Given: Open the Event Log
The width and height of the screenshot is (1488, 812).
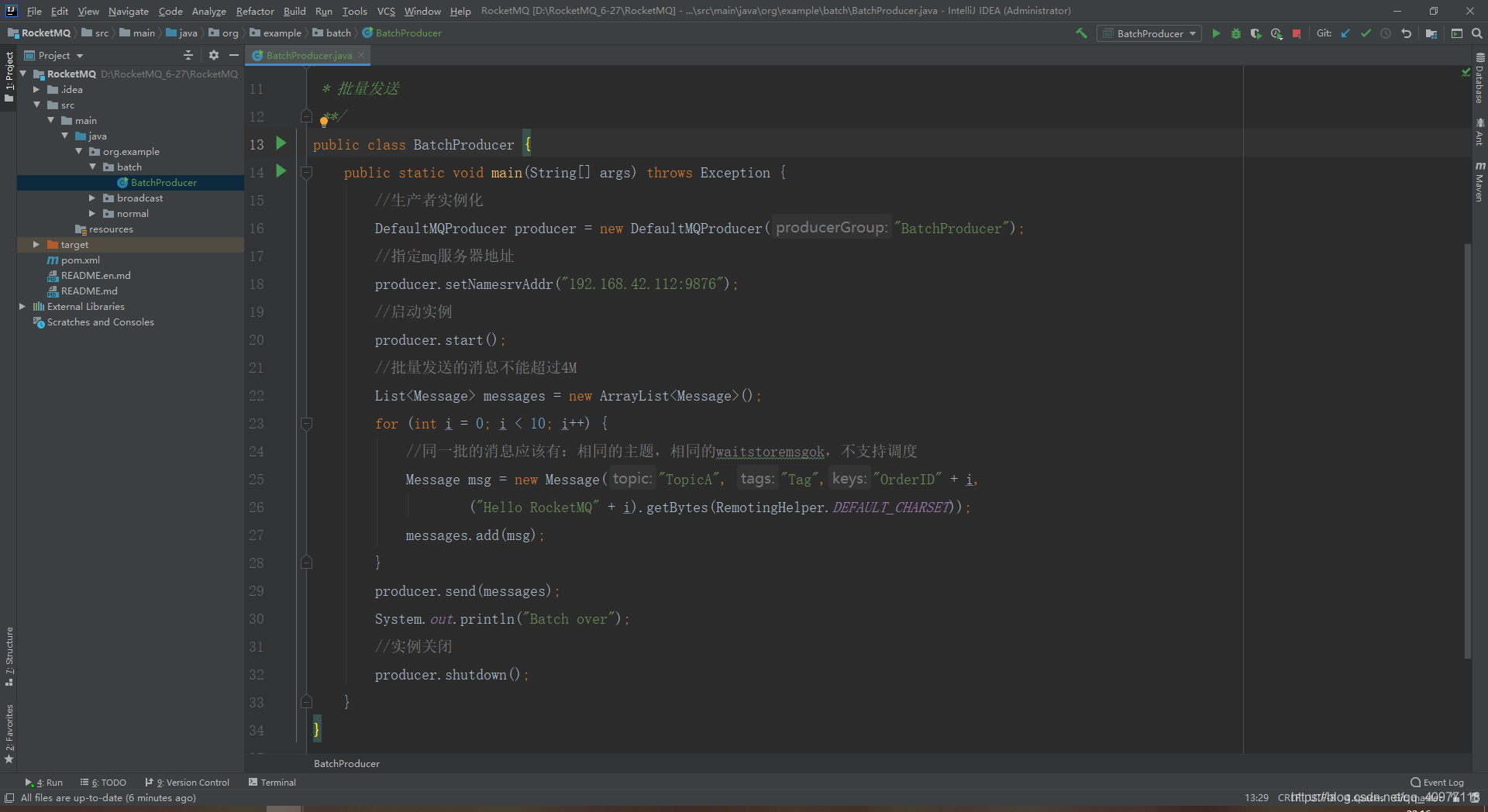Looking at the screenshot, I should [x=1438, y=783].
